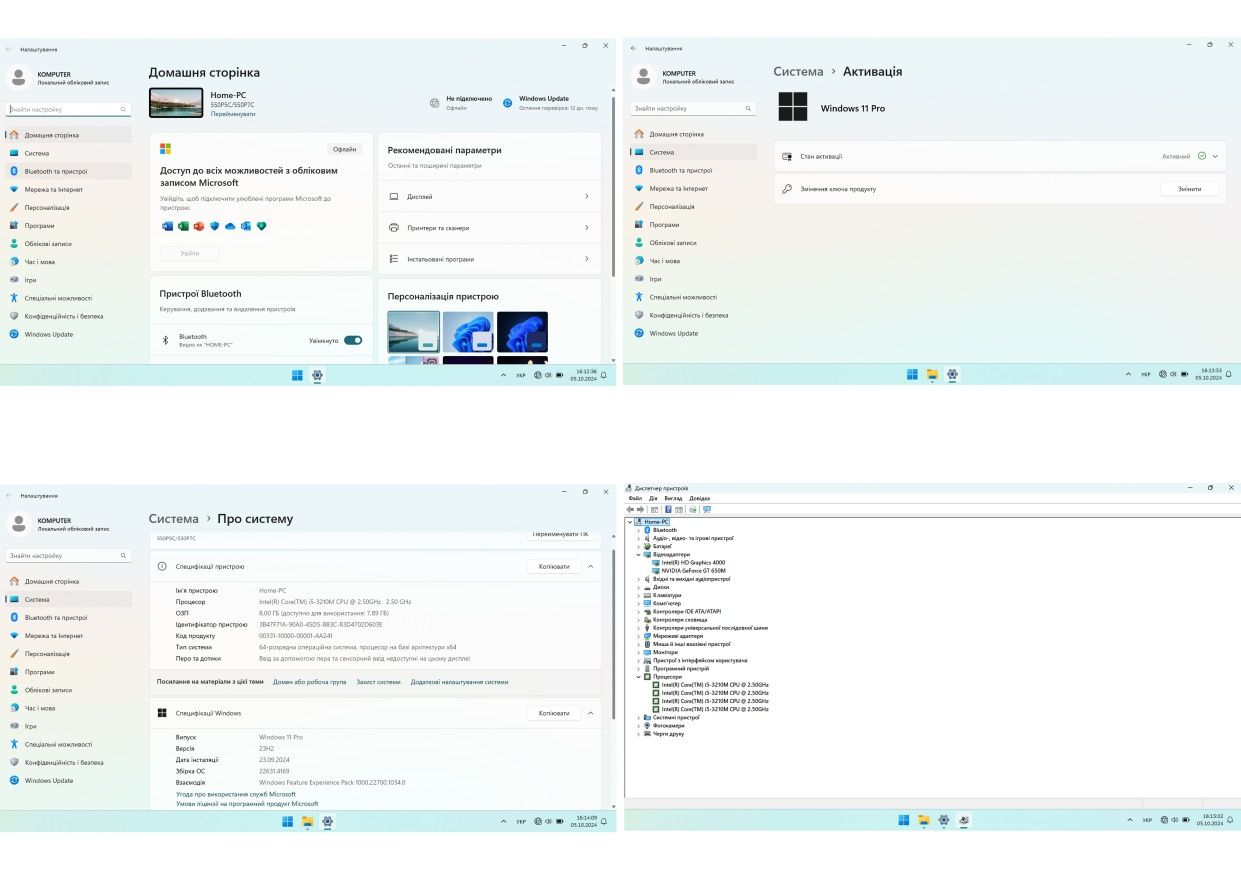Screen dimensions: 1241x877
Task: Collapse the Відеоадаптери tree node
Action: point(638,554)
